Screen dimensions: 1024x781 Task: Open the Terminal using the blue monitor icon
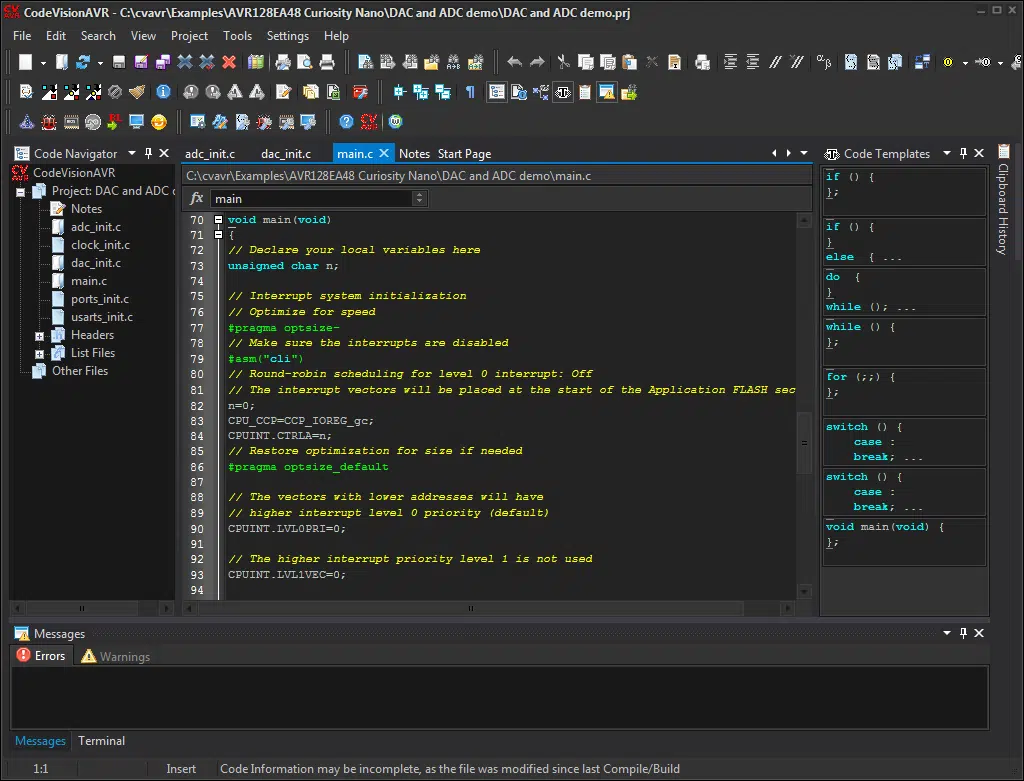click(136, 121)
